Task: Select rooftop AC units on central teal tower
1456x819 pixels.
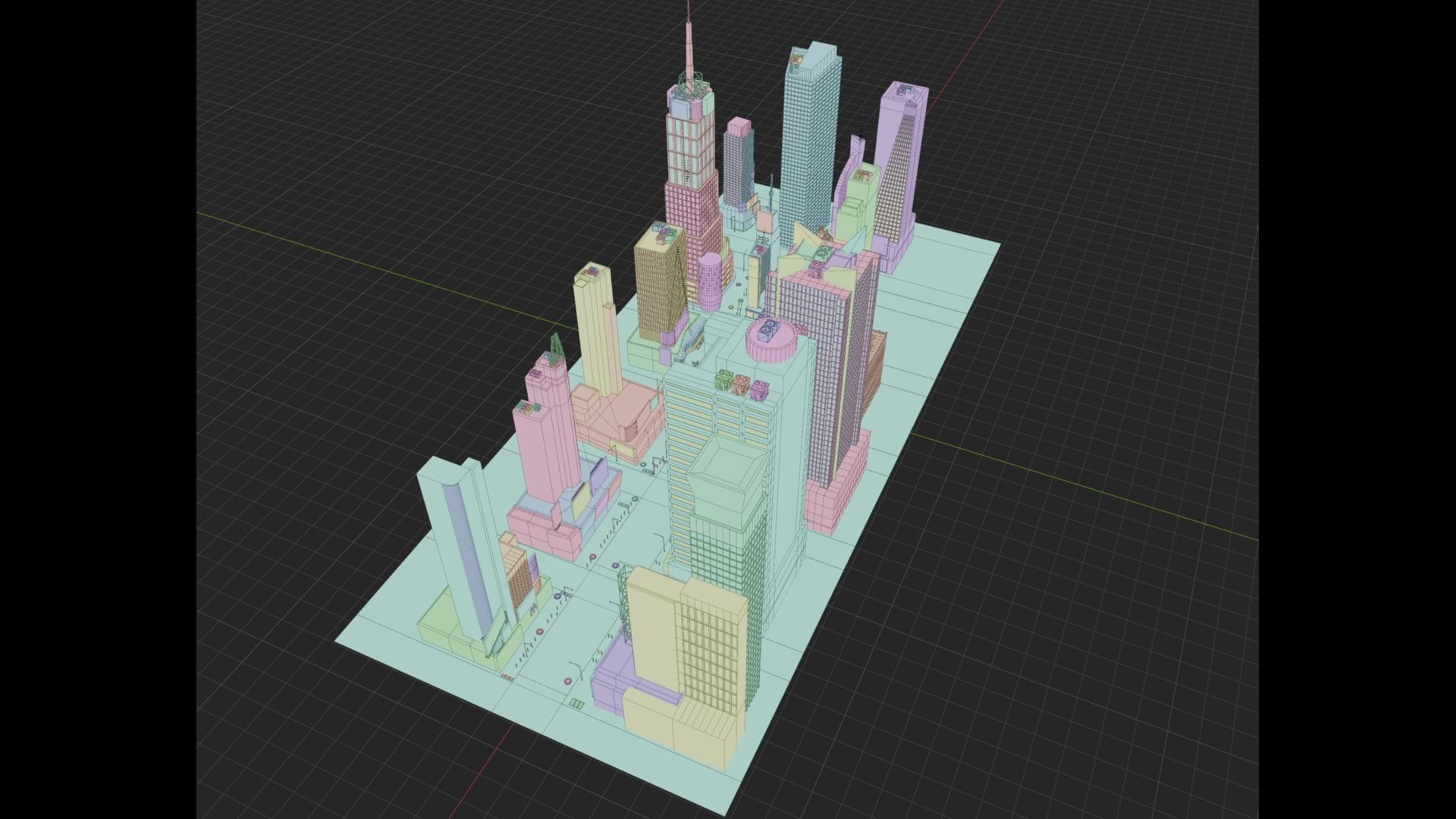Action: click(x=742, y=383)
